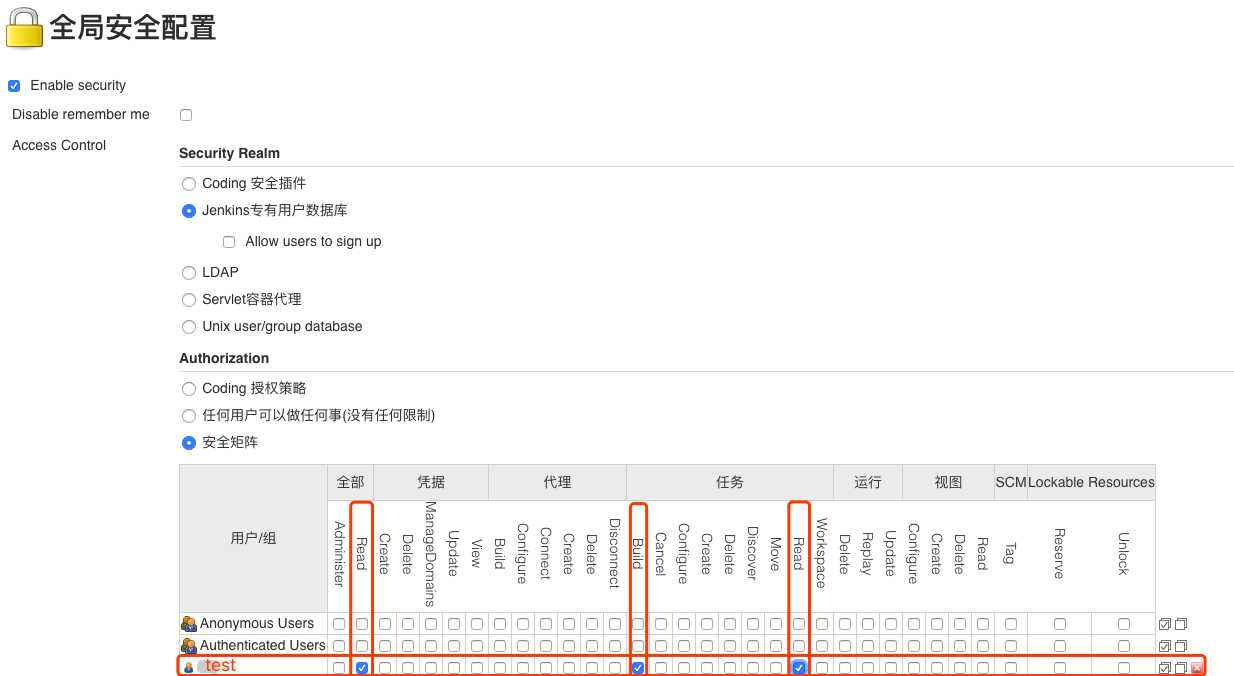Click the SCM column group header

pos(1011,482)
